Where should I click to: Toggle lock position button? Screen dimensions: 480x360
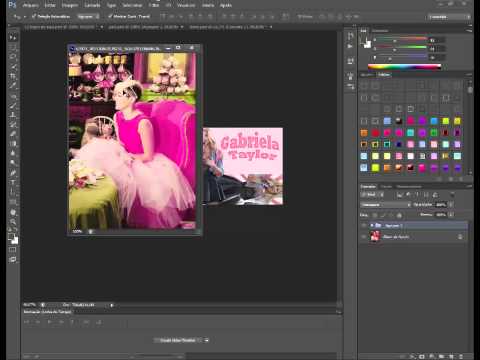point(391,215)
